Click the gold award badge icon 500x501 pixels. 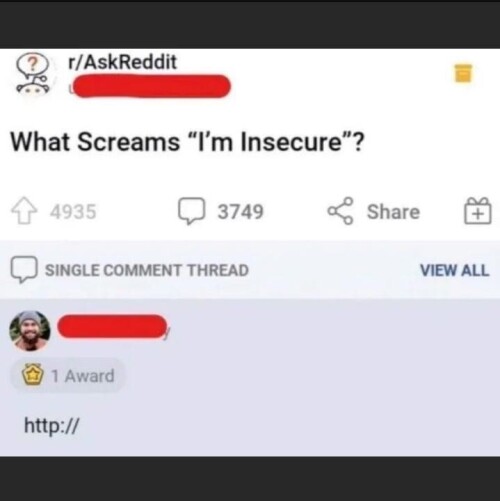point(33,376)
